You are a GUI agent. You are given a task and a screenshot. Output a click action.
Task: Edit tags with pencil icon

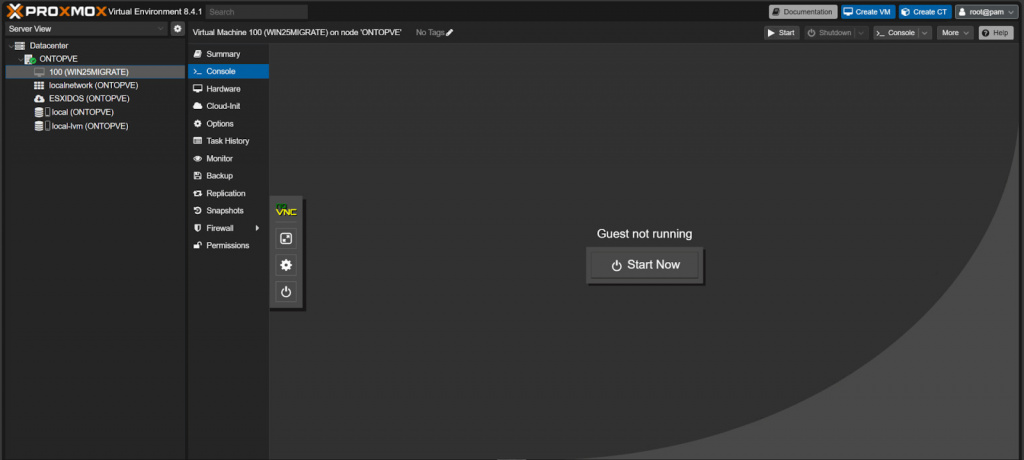tap(449, 33)
